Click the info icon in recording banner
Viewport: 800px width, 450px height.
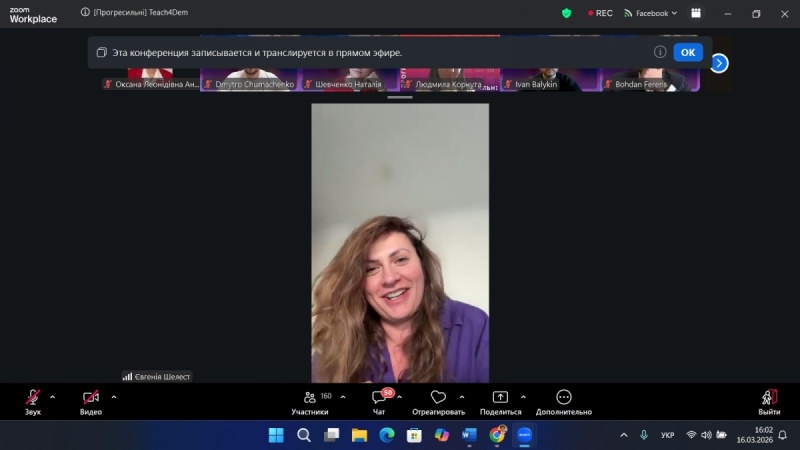pyautogui.click(x=660, y=52)
